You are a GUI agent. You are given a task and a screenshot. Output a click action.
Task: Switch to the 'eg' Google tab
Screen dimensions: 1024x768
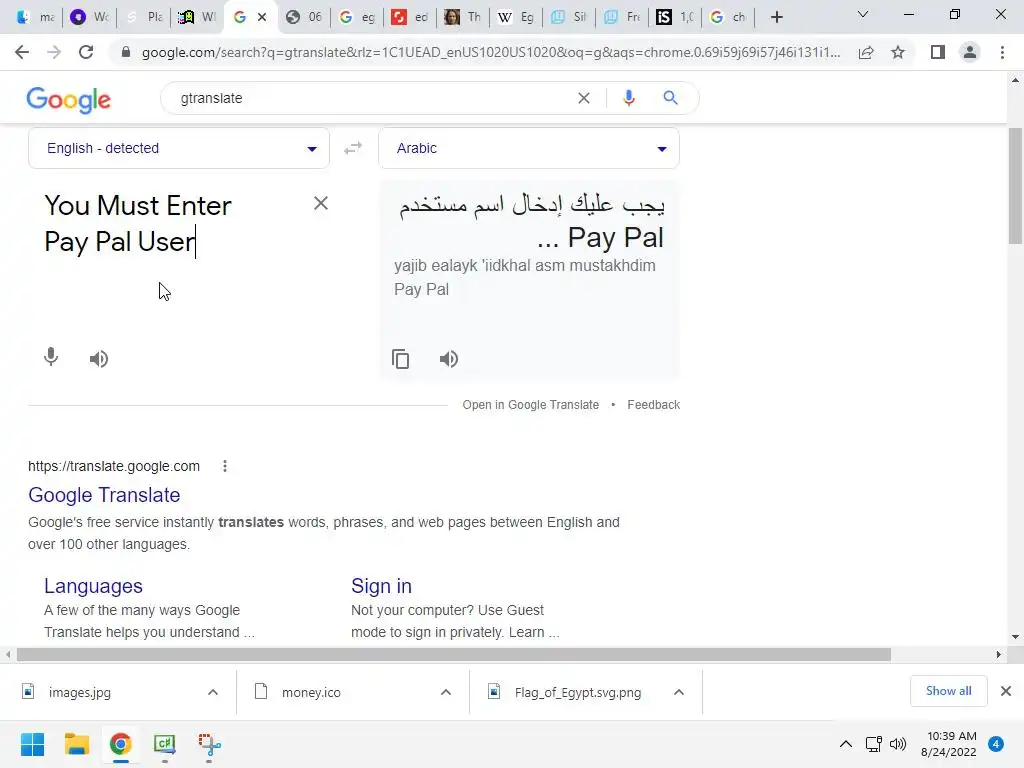[x=357, y=17]
